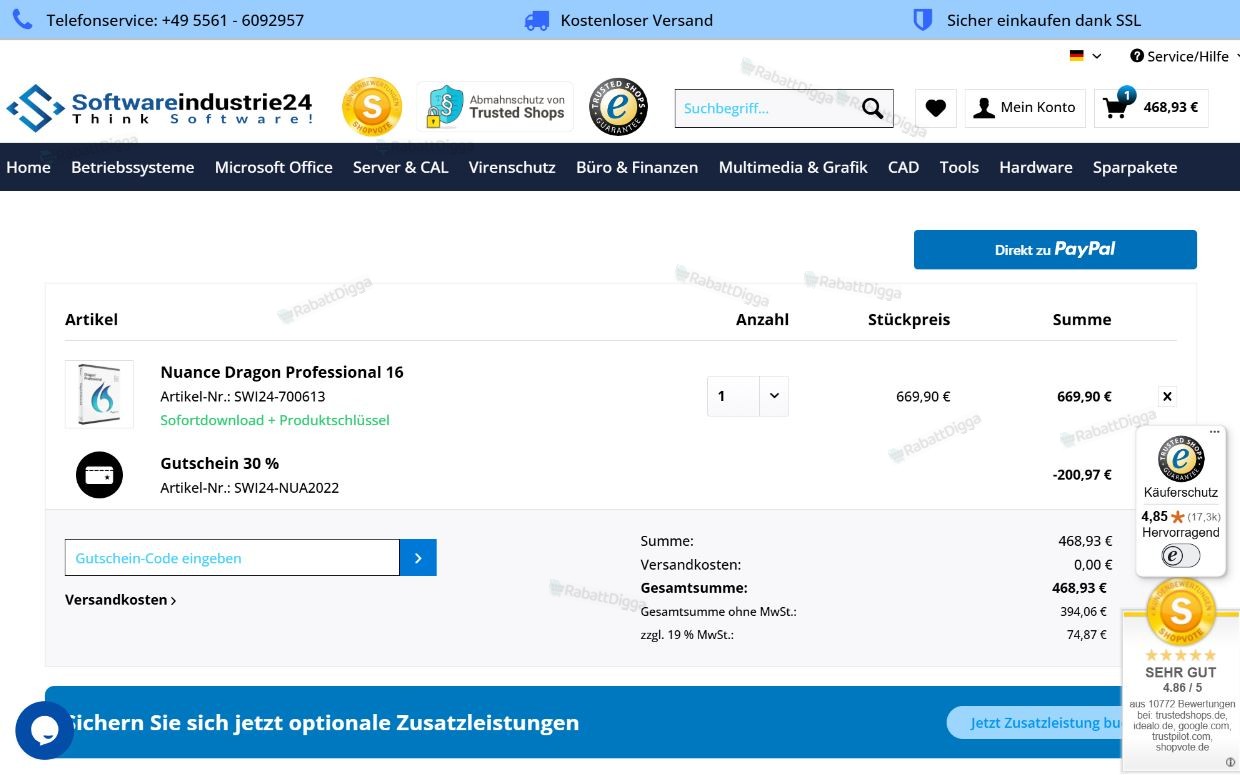Open shopping cart showing 468,93 €

tap(1151, 108)
